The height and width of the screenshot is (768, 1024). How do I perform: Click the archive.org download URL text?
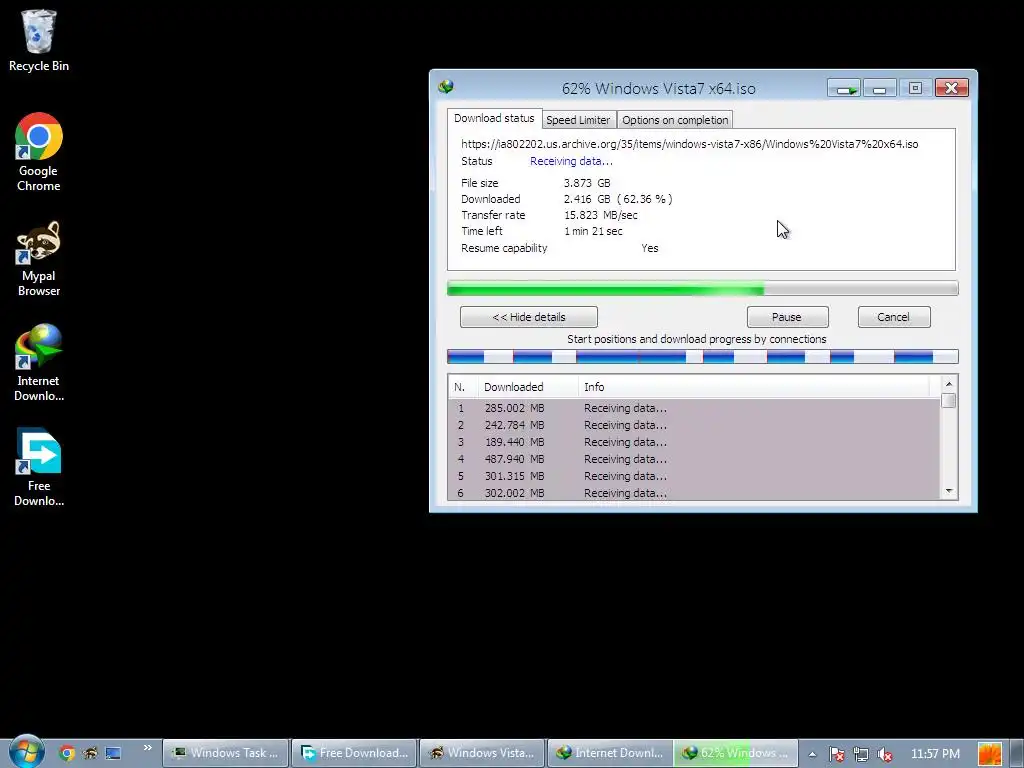pyautogui.click(x=690, y=144)
